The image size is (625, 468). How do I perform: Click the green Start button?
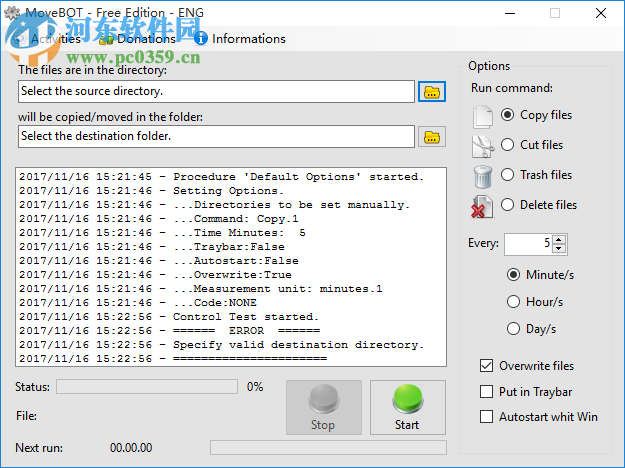(408, 407)
